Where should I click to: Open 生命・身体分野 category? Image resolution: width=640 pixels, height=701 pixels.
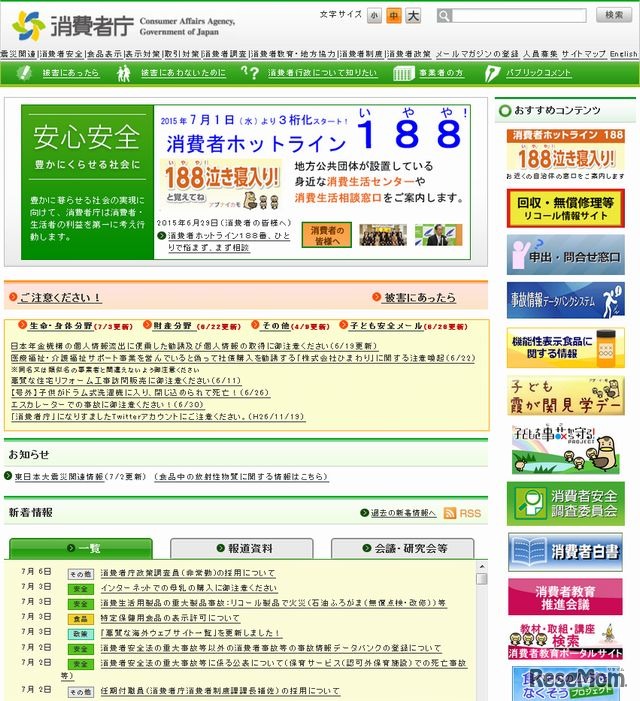tap(61, 326)
